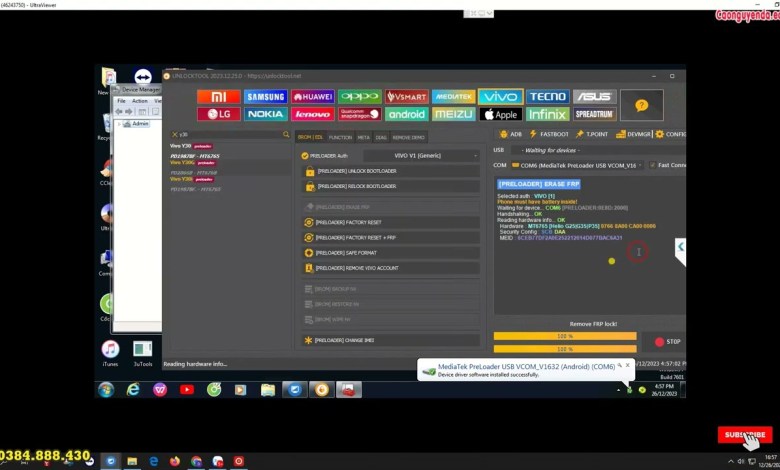Open the File menu in Device Manager
The image size is (780, 470).
(x=121, y=101)
